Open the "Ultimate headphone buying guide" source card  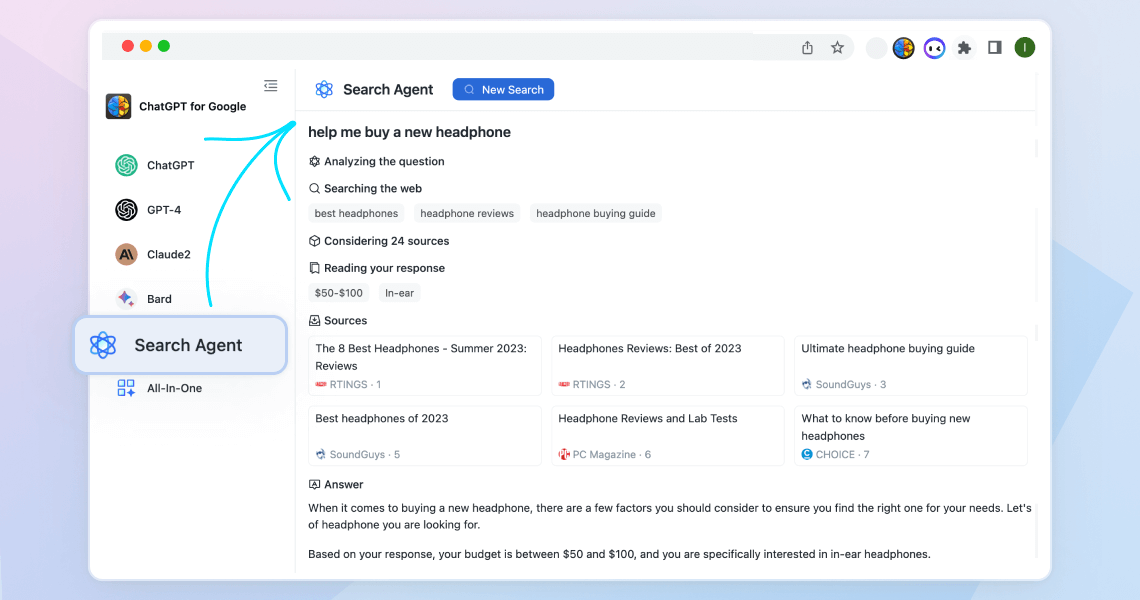click(910, 365)
